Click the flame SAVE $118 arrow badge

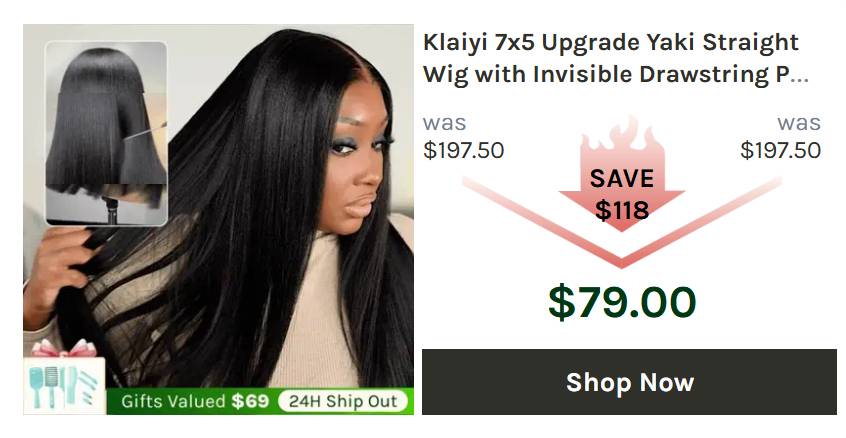pyautogui.click(x=622, y=175)
